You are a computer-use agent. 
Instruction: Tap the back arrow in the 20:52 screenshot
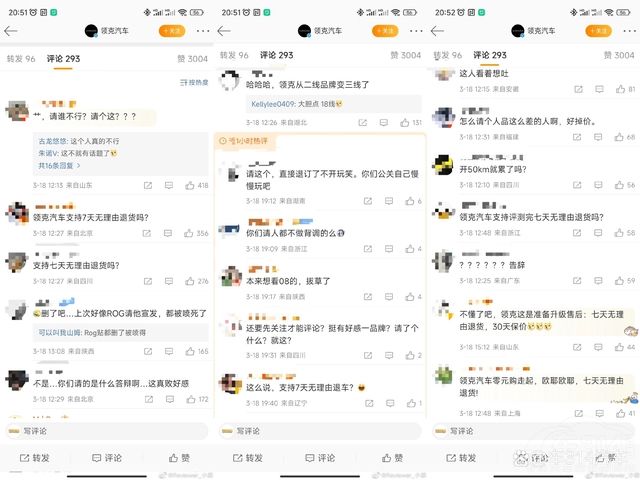click(437, 31)
